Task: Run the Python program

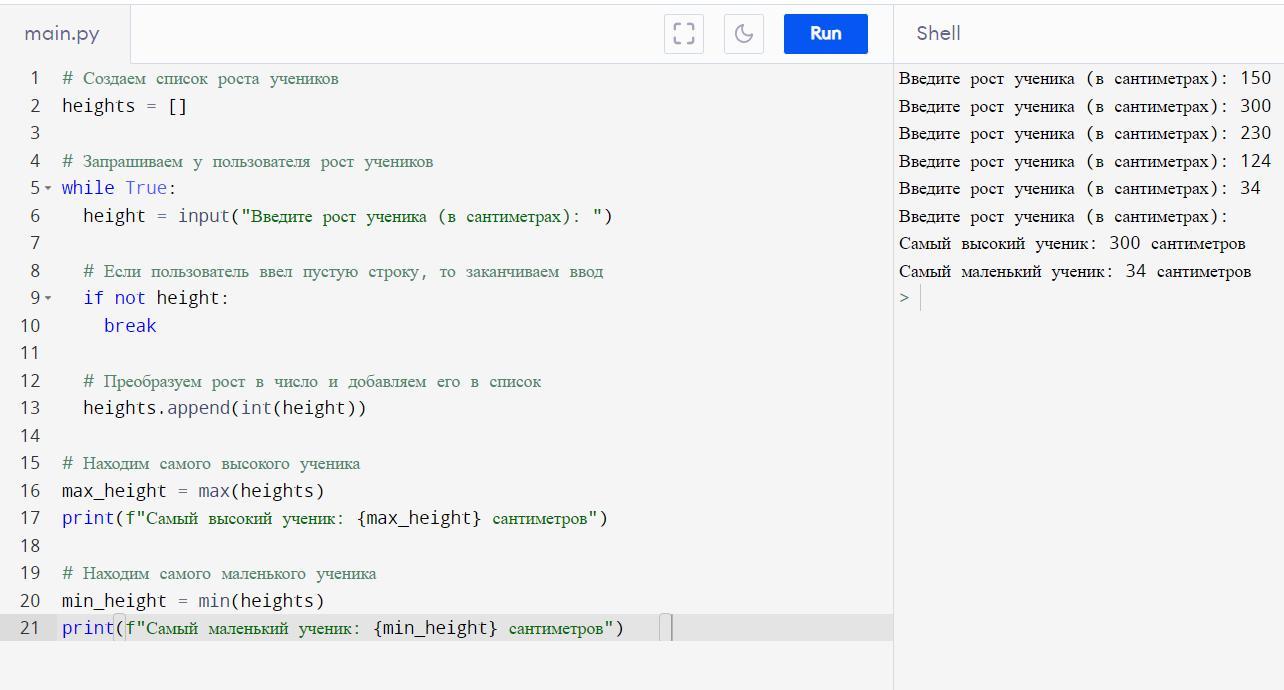Action: pos(825,33)
